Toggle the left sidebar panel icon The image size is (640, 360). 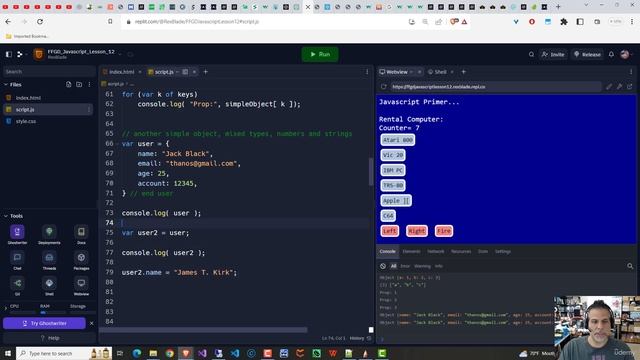pos(9,54)
